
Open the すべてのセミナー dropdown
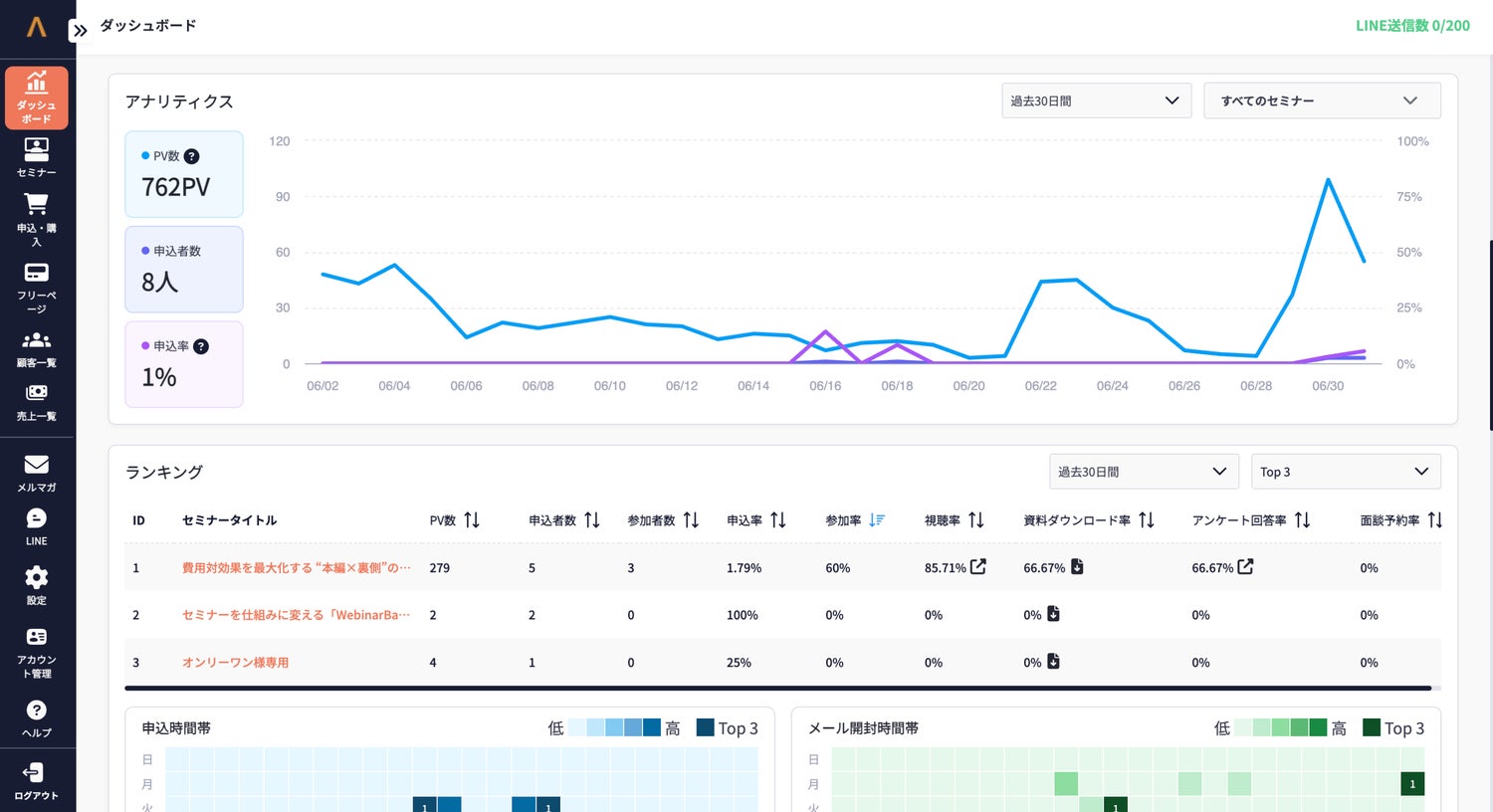[x=1322, y=101]
